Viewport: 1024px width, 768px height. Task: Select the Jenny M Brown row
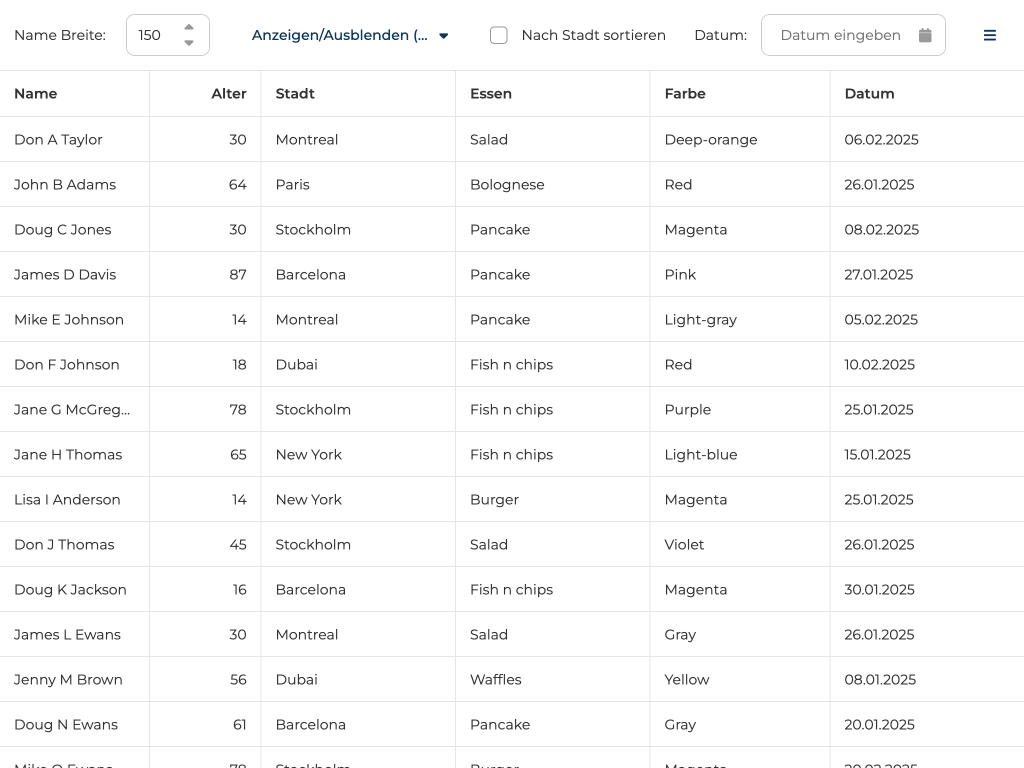tap(68, 679)
